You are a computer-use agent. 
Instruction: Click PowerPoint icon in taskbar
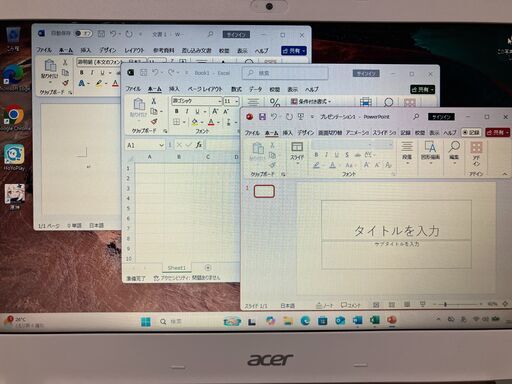(x=392, y=320)
